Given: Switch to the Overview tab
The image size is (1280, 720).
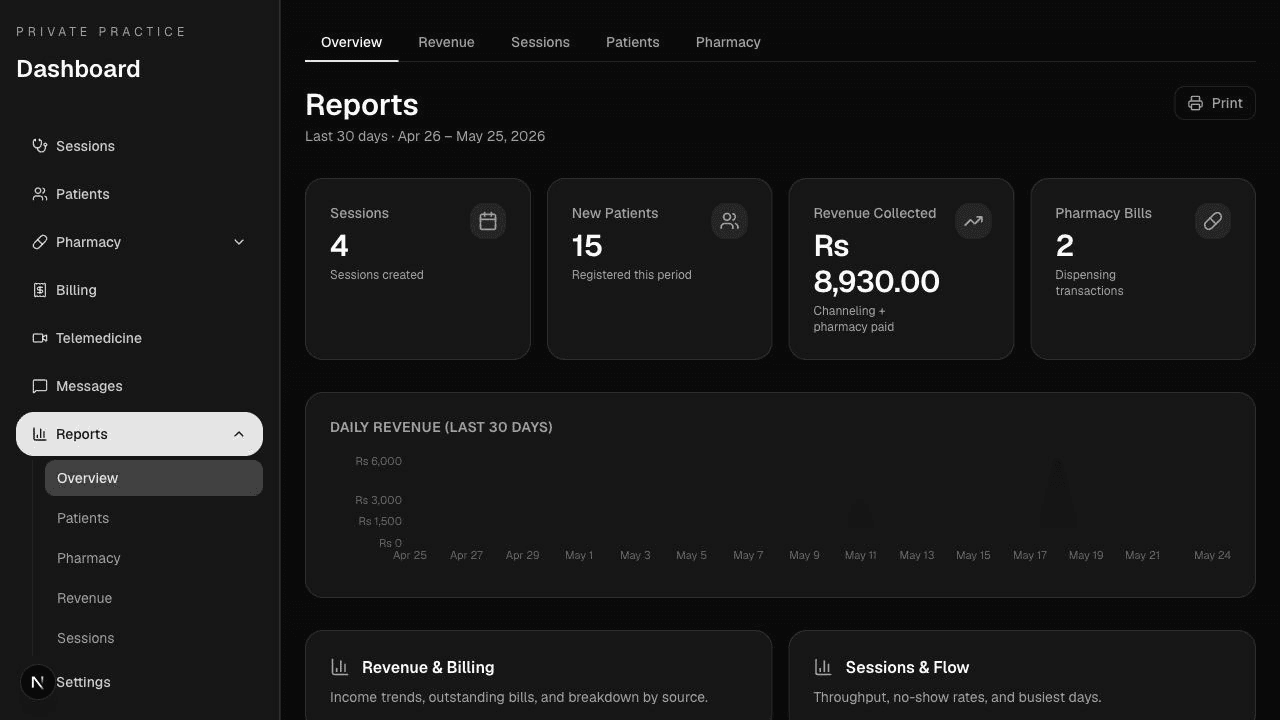Looking at the screenshot, I should tap(351, 42).
